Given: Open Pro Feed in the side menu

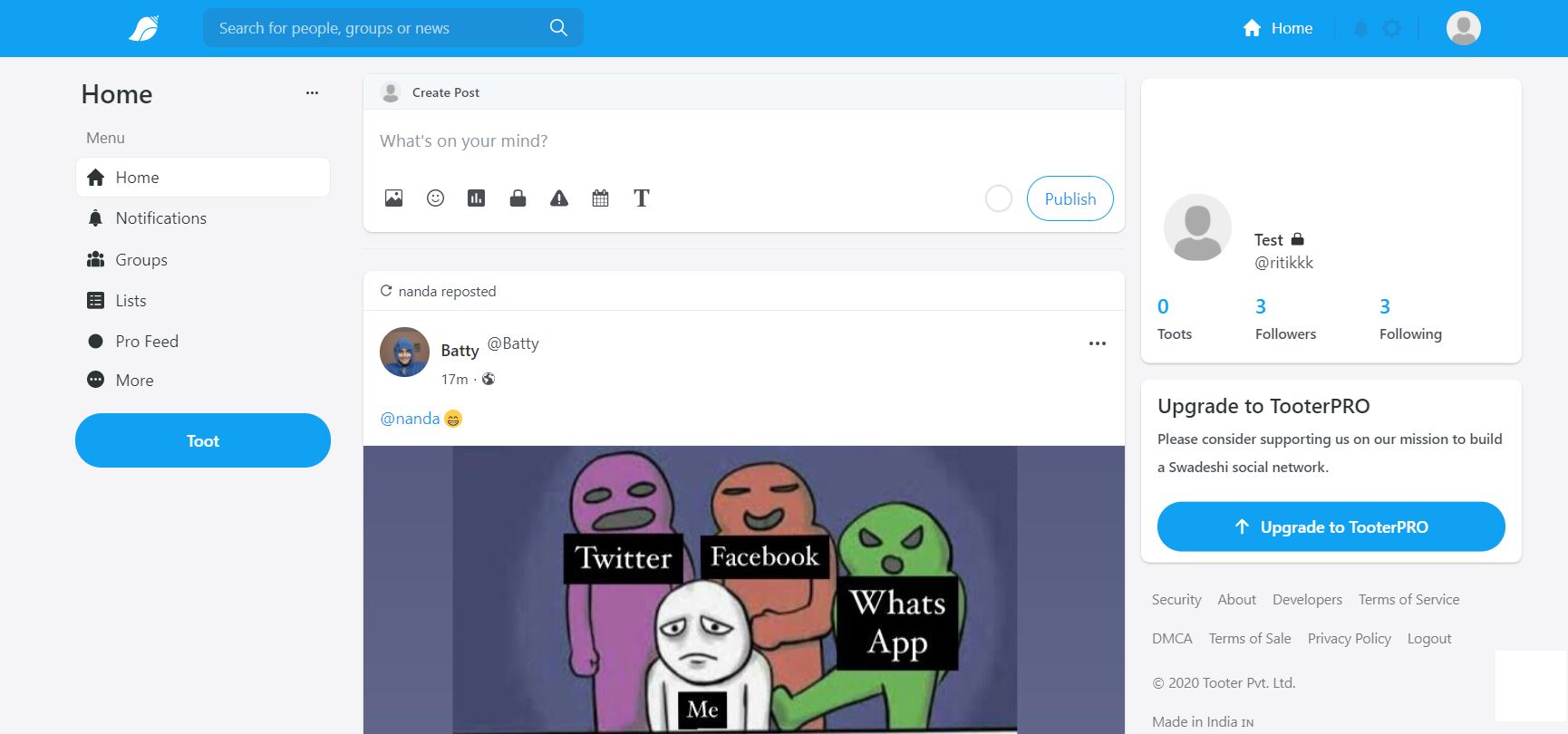Looking at the screenshot, I should (202, 342).
